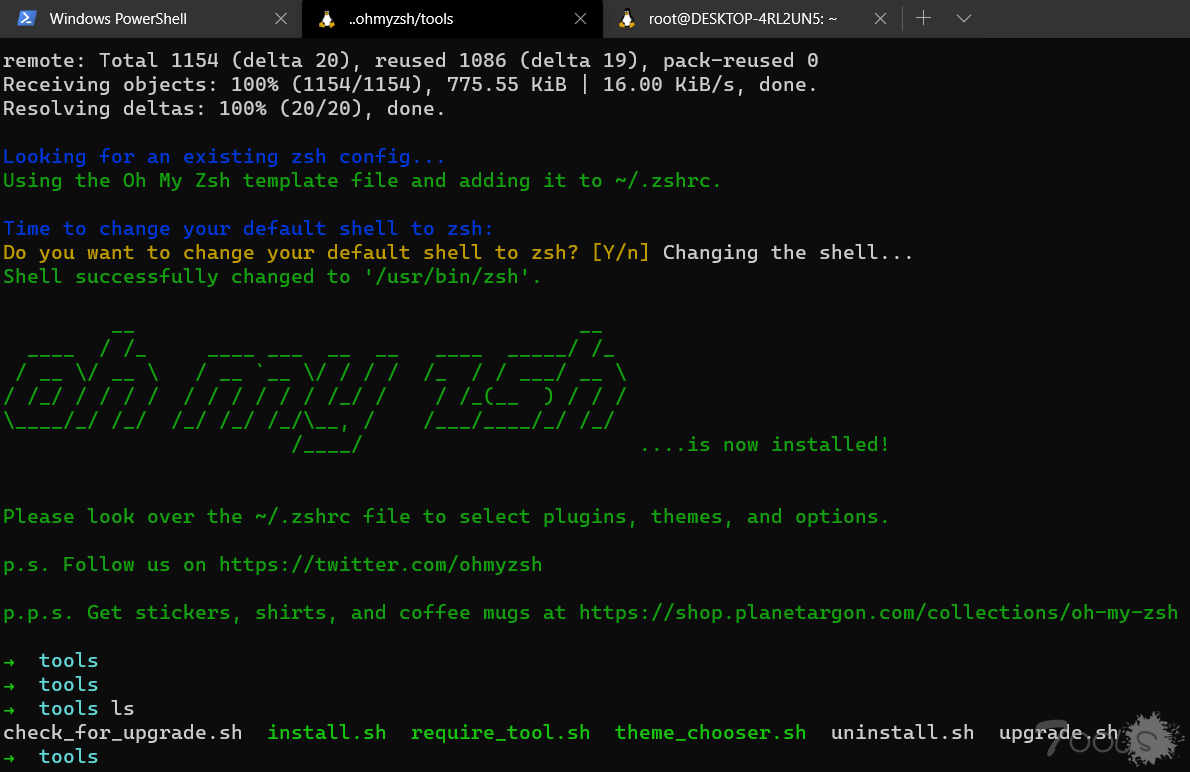This screenshot has height=772, width=1190.
Task: Click theme_chooser.sh in the file listing
Action: (x=710, y=733)
